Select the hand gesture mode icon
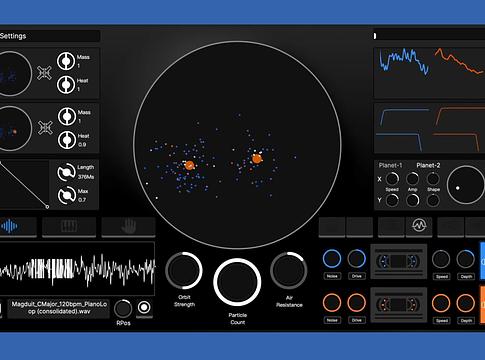 tap(128, 227)
